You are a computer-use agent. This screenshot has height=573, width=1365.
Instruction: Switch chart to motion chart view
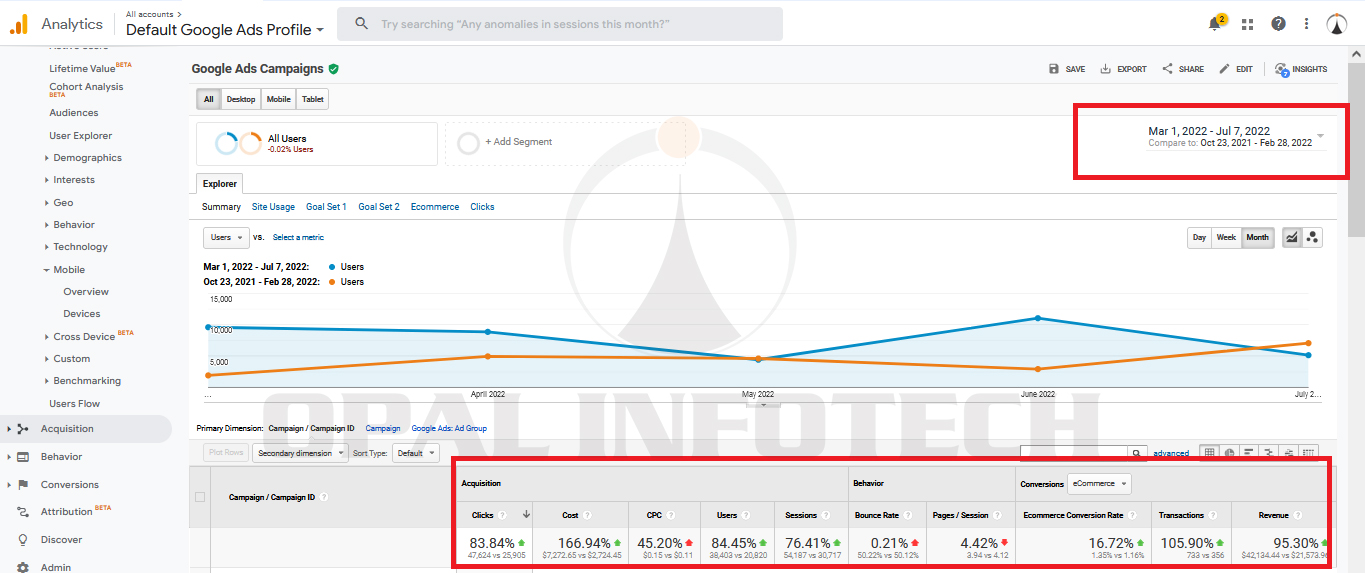click(1312, 237)
